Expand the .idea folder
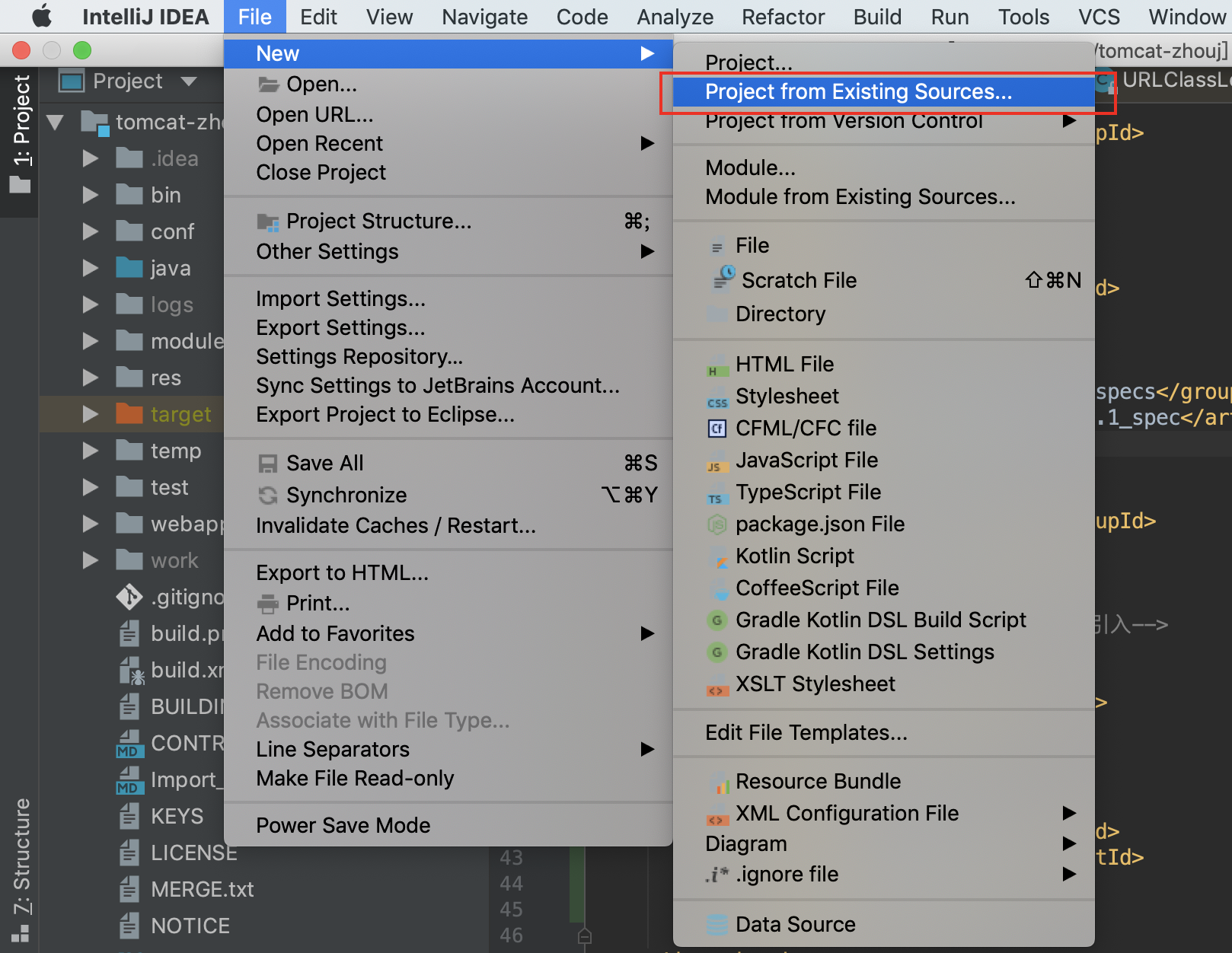The height and width of the screenshot is (953, 1232). coord(91,158)
